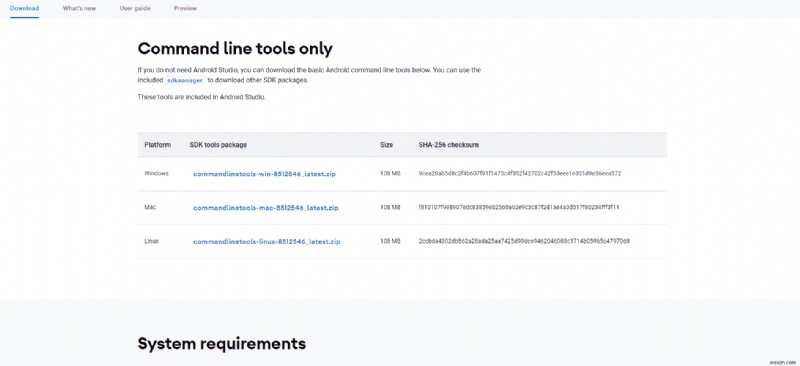The height and width of the screenshot is (366, 800).
Task: Download commandlinetools-linux-8512546_latest.zip
Action: pyautogui.click(x=266, y=241)
